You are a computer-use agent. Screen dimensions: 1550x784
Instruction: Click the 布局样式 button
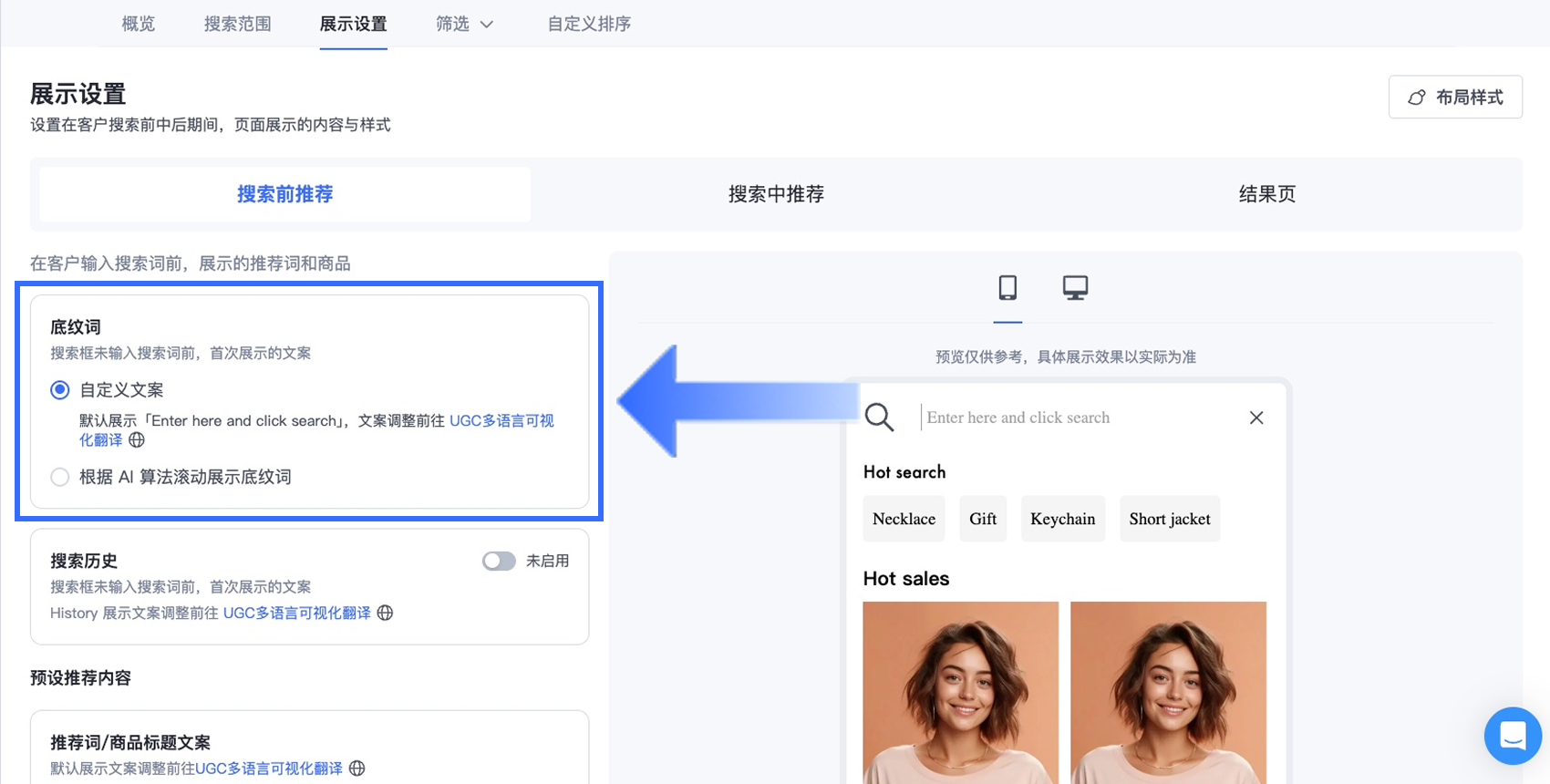point(1455,97)
